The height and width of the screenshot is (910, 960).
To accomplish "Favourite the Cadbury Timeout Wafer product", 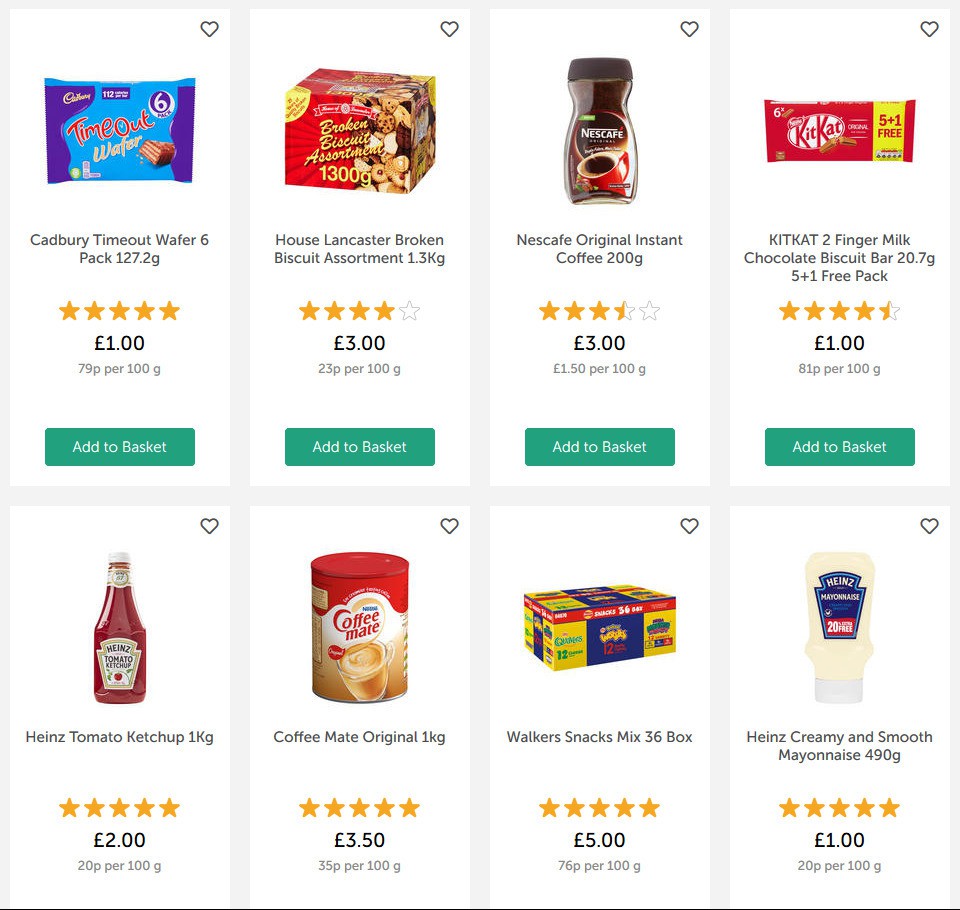I will click(x=210, y=29).
